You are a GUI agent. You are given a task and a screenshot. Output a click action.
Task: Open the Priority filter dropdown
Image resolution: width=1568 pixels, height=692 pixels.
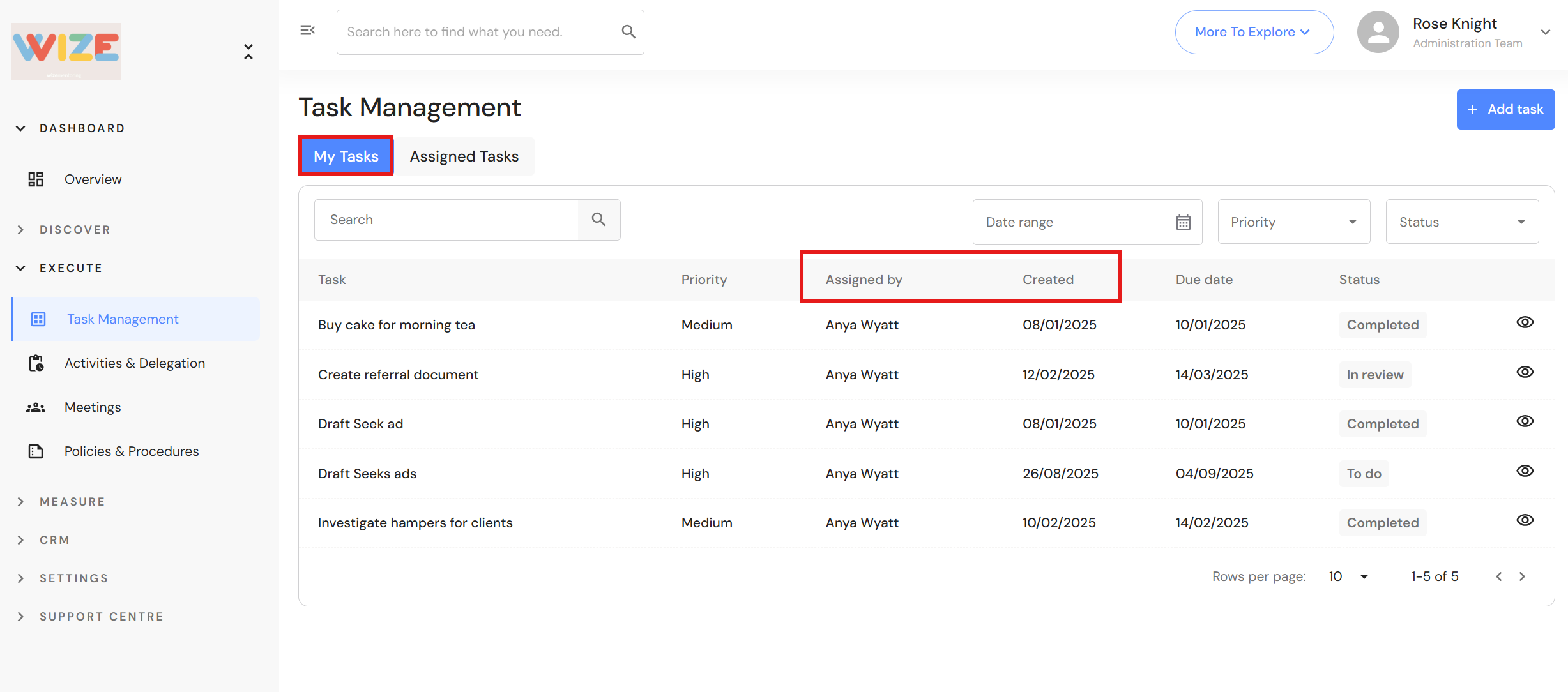1293,222
